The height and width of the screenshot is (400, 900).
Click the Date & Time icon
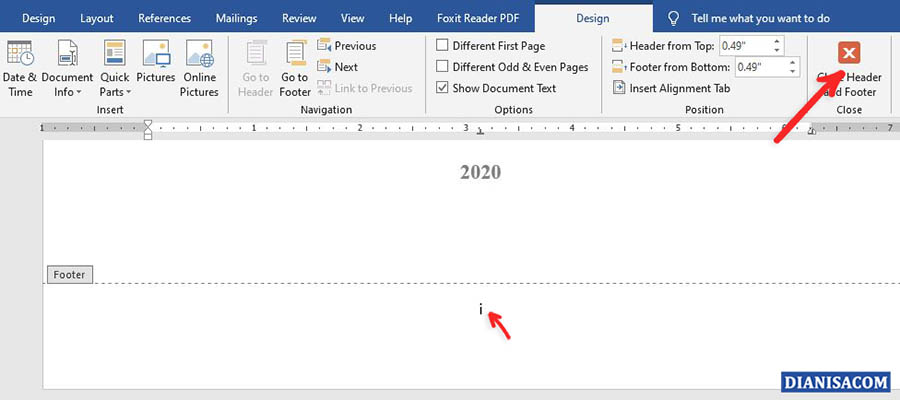pos(20,68)
